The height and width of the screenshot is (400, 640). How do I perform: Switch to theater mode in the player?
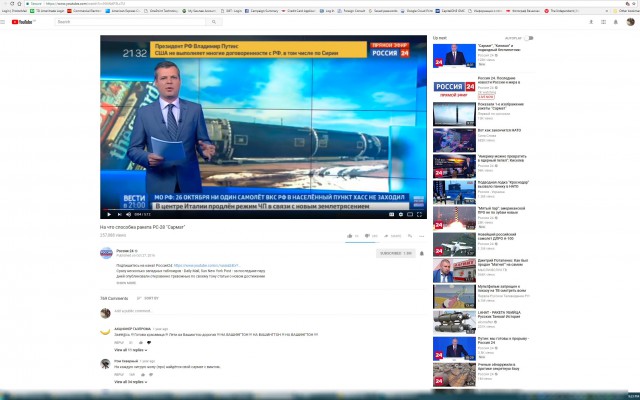[410, 214]
